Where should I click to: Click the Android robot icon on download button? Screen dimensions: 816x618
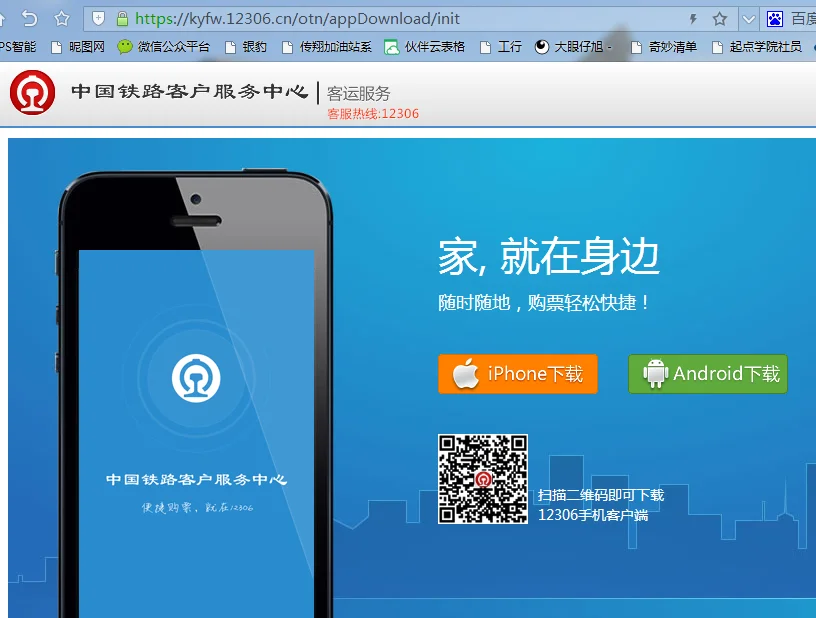click(x=656, y=373)
